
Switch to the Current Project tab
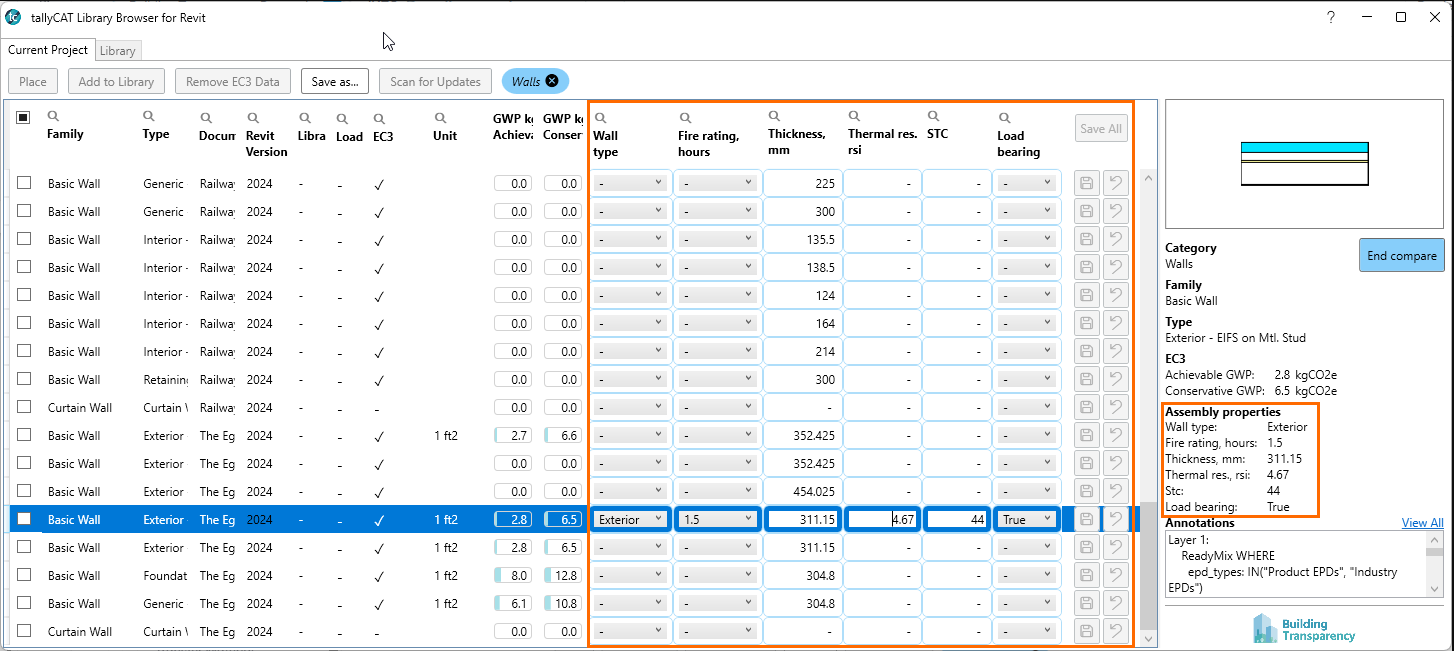tap(48, 50)
